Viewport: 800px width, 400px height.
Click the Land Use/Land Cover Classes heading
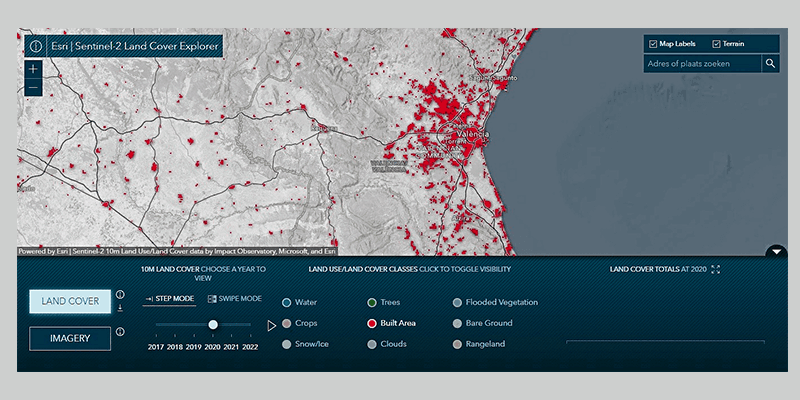click(410, 269)
